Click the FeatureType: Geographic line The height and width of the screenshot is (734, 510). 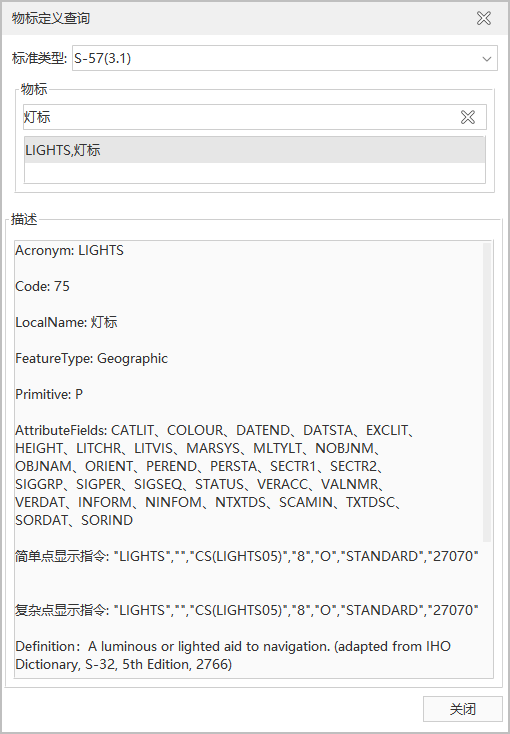tap(91, 359)
